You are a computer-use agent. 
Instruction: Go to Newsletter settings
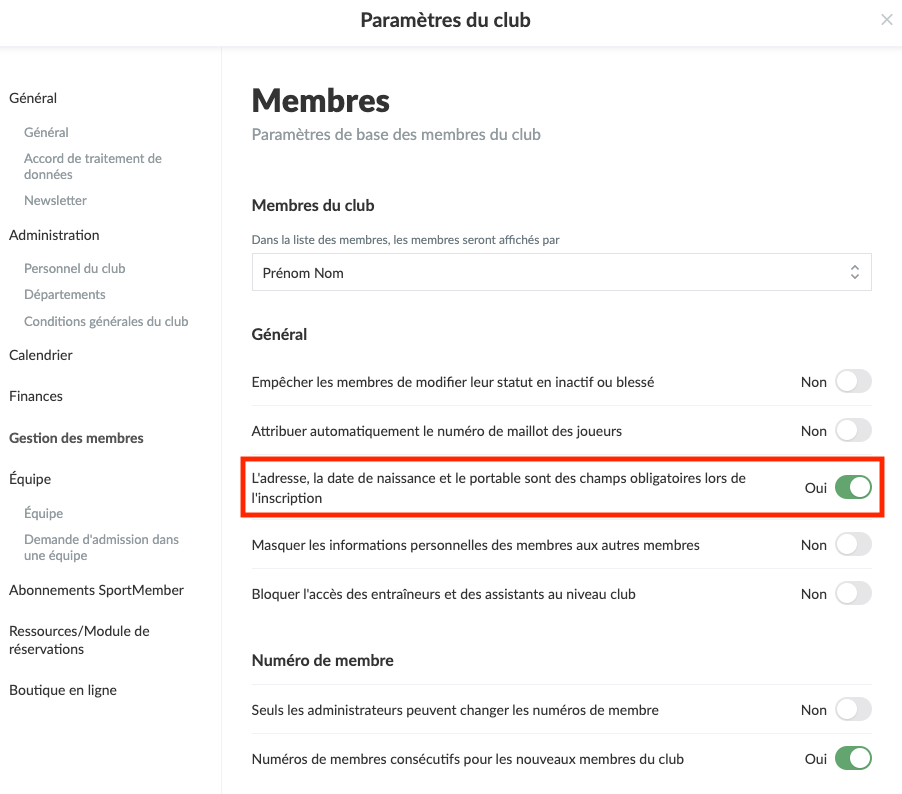point(55,200)
